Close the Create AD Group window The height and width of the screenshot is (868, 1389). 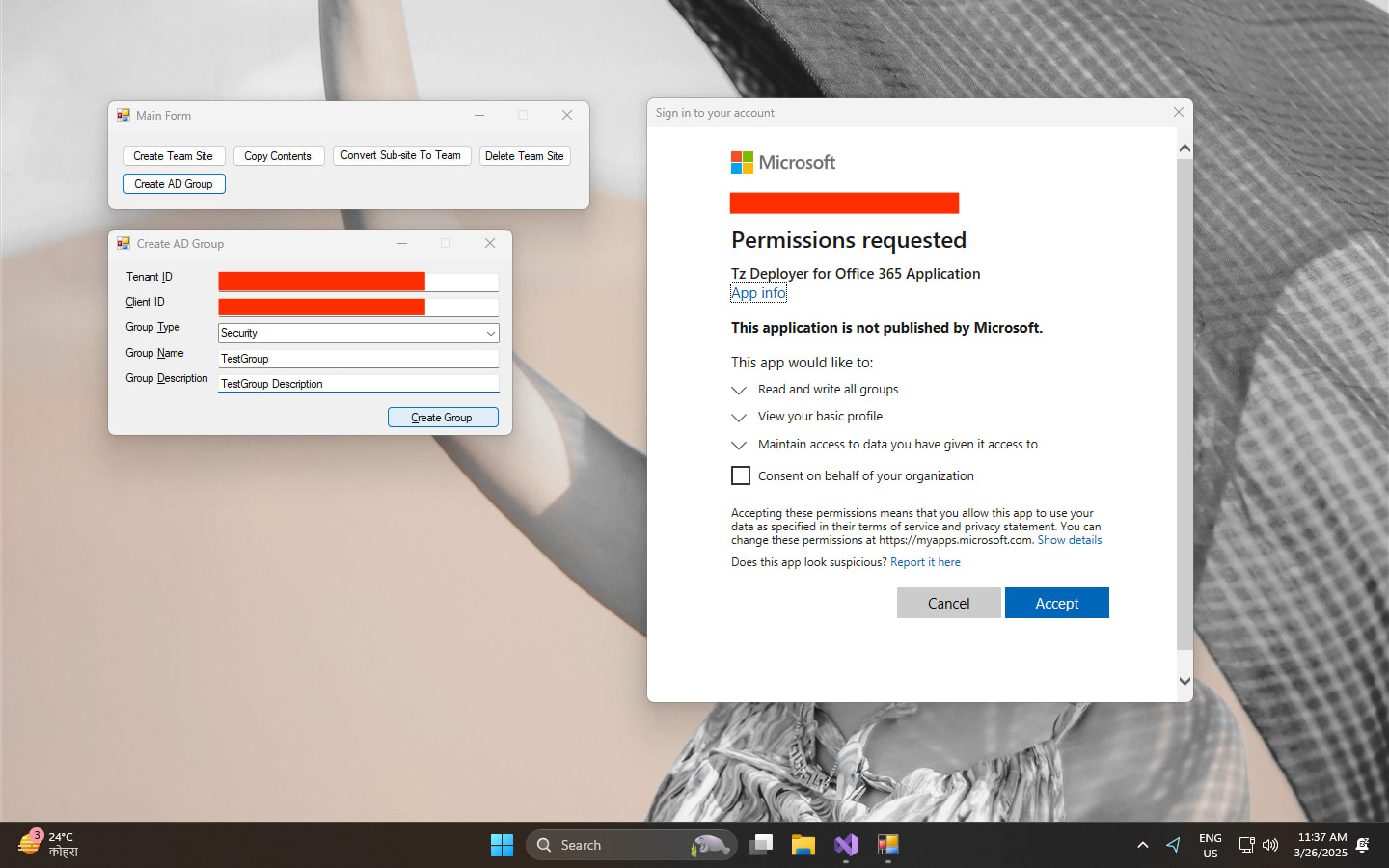pos(490,243)
